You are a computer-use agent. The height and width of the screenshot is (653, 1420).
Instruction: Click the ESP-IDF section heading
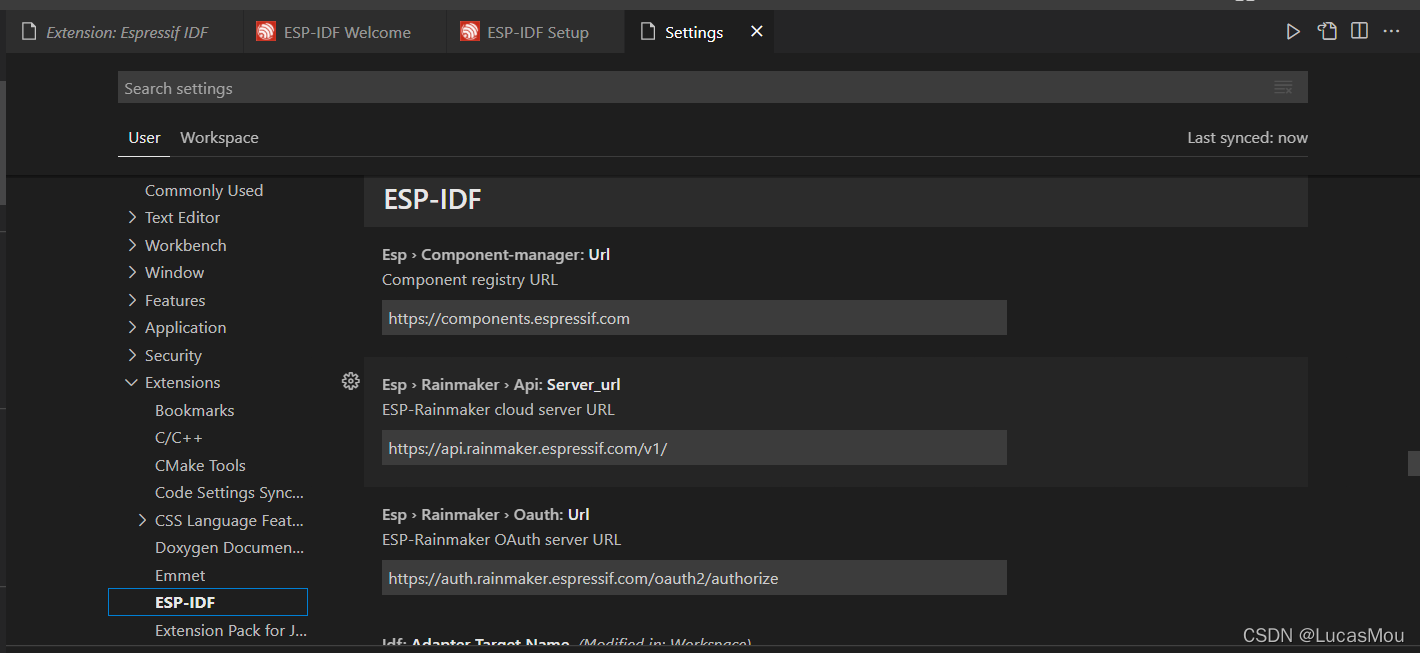(x=432, y=199)
